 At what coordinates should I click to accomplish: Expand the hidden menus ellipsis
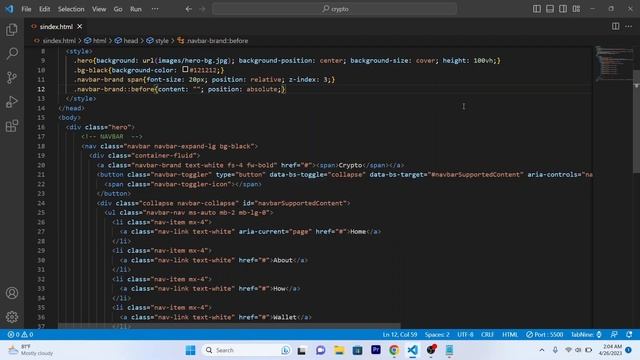click(x=155, y=9)
